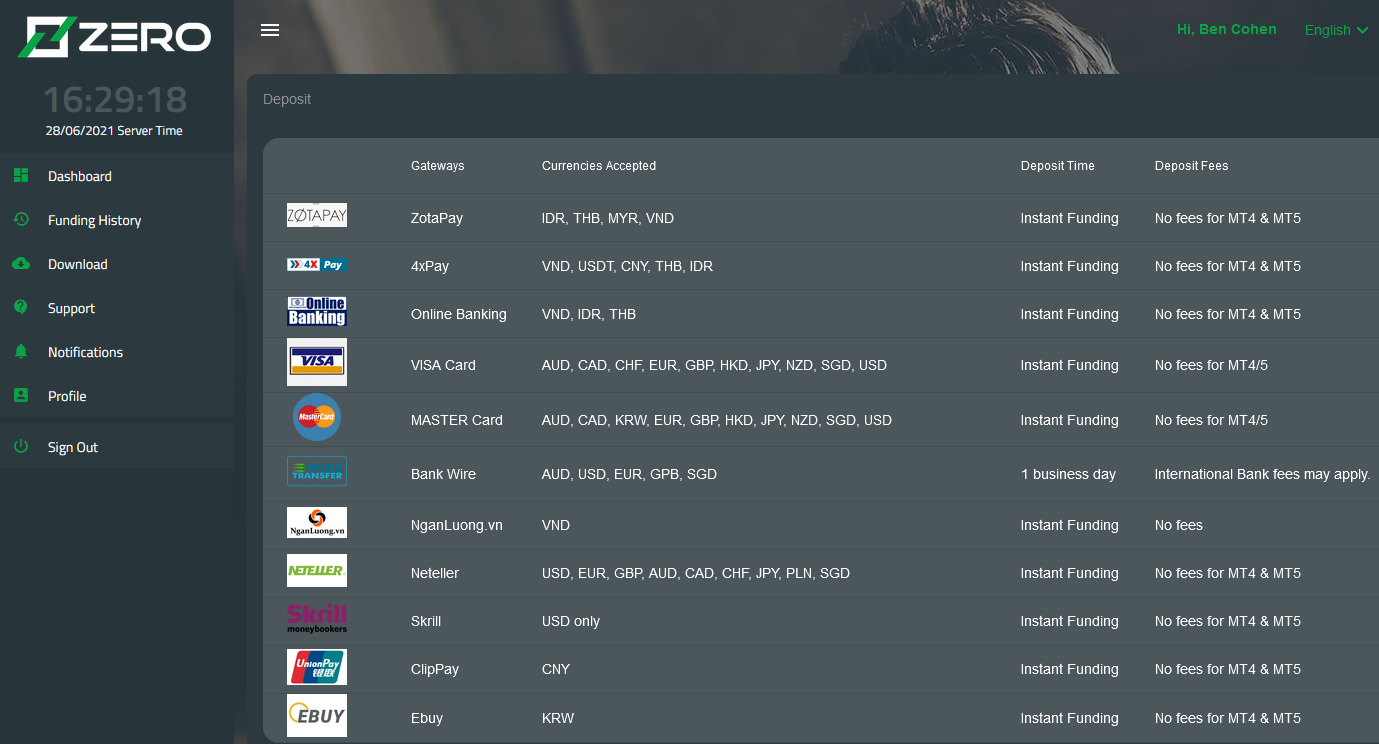Choose the Skrill moneybookers logo
This screenshot has height=744, width=1379.
[317, 618]
